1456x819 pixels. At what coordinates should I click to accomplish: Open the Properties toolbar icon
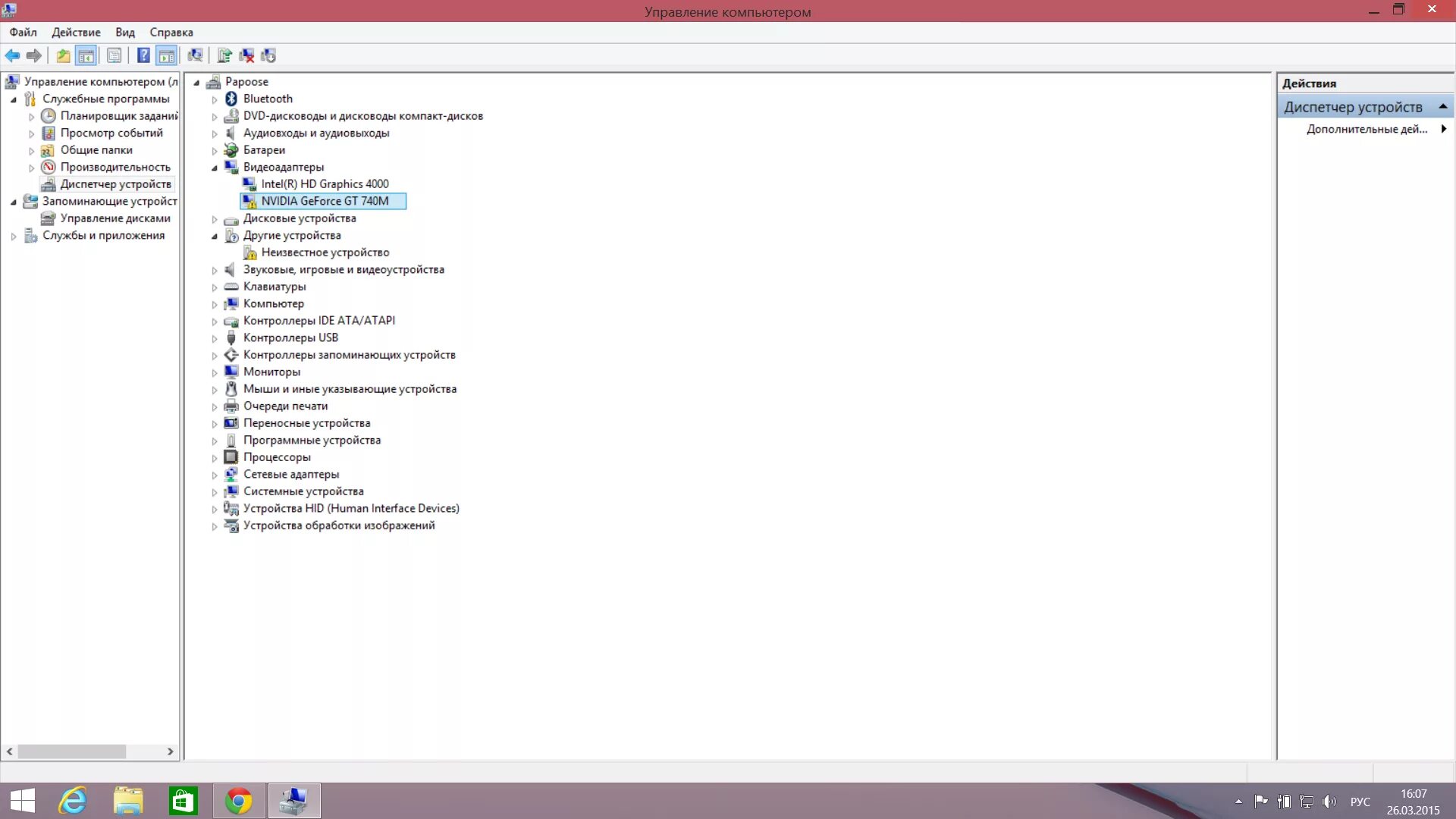tap(114, 55)
